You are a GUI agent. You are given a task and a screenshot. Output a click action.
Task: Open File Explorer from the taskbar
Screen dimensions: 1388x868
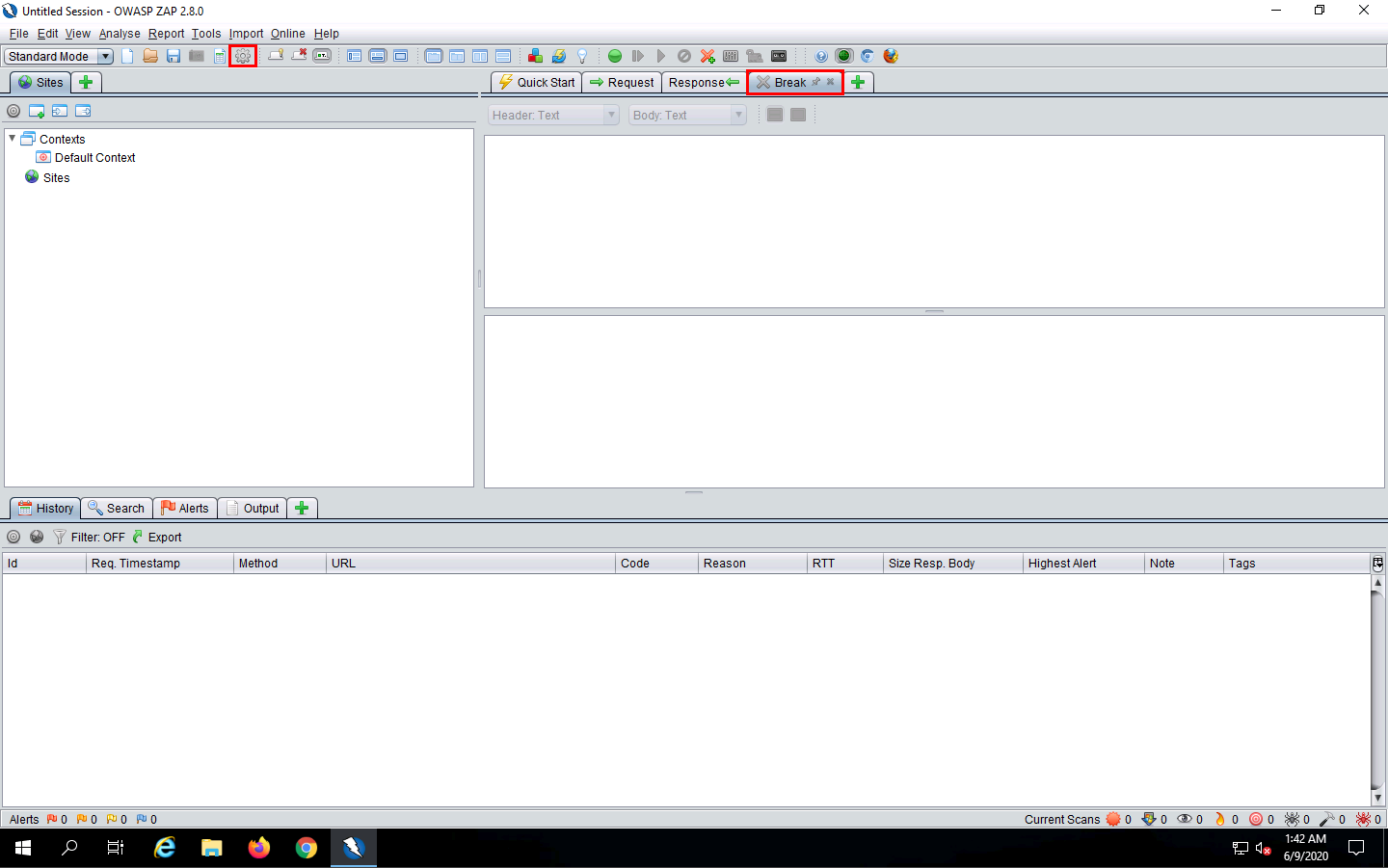click(212, 848)
